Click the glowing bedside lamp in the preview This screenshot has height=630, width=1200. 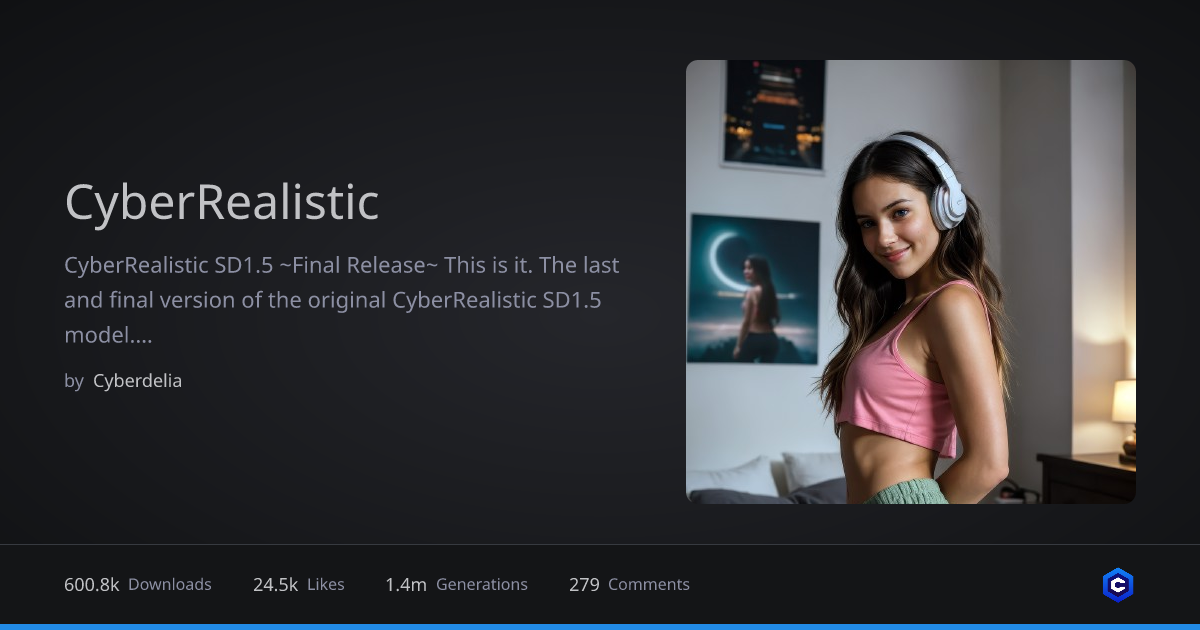tap(1125, 402)
